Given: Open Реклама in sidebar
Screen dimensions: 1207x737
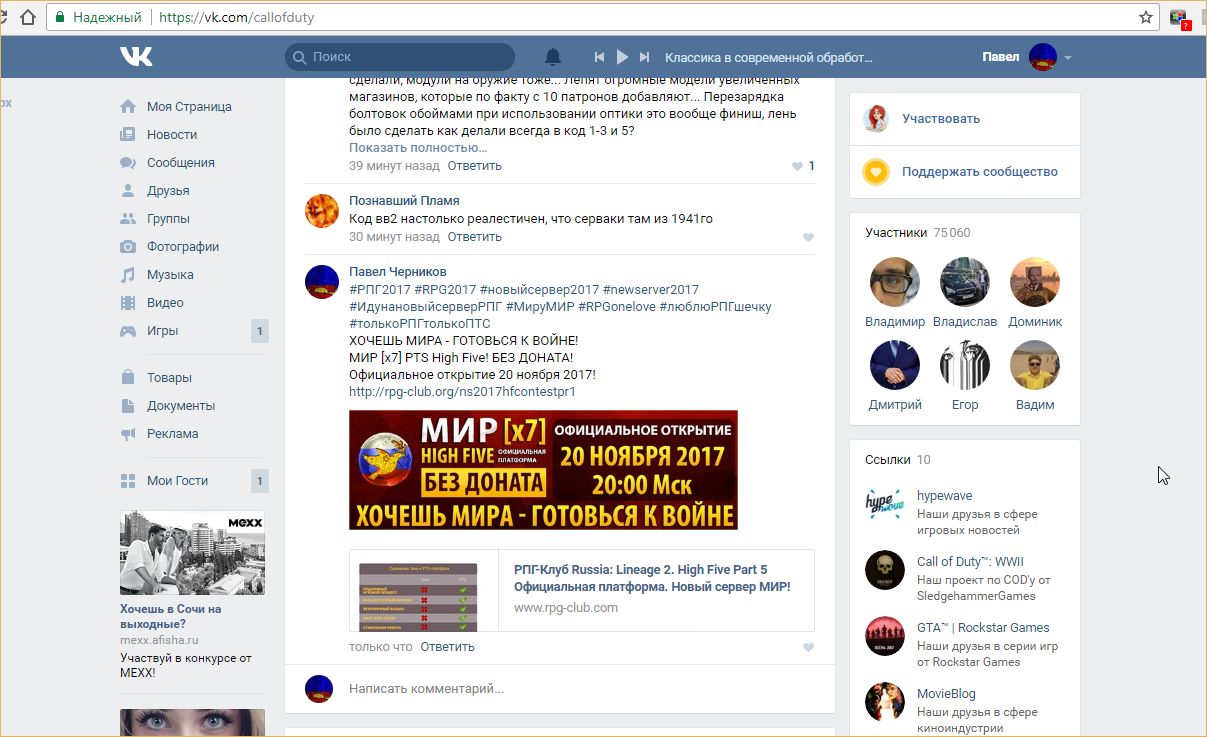Looking at the screenshot, I should pos(173,433).
